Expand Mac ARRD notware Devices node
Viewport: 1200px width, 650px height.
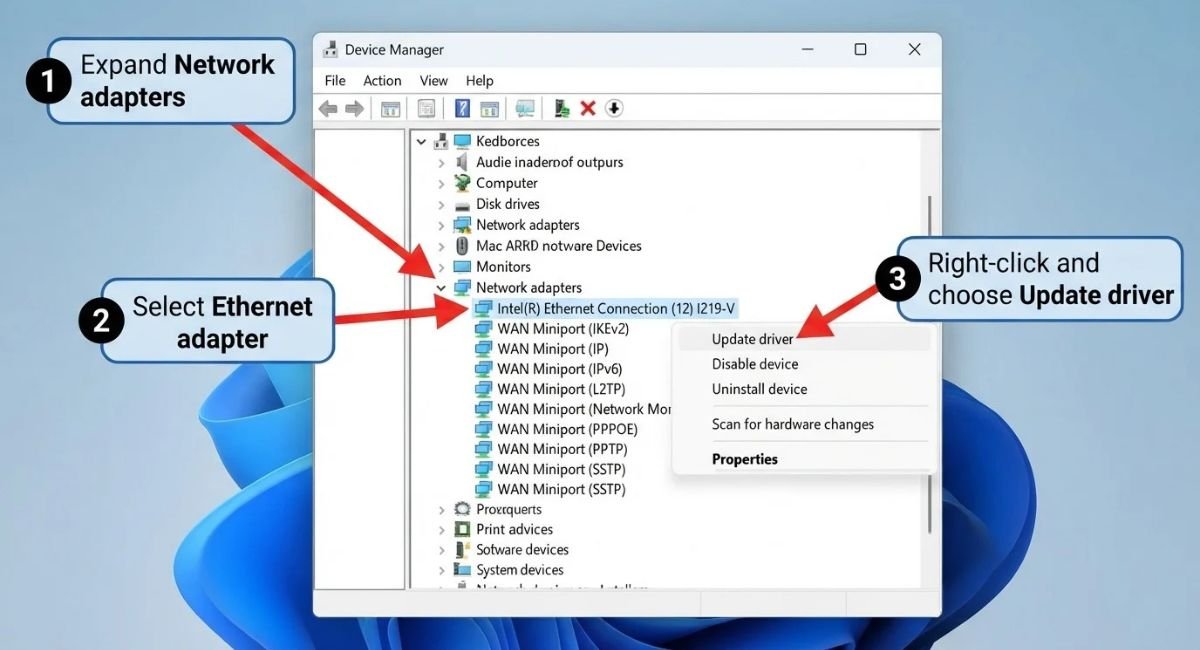pyautogui.click(x=441, y=246)
